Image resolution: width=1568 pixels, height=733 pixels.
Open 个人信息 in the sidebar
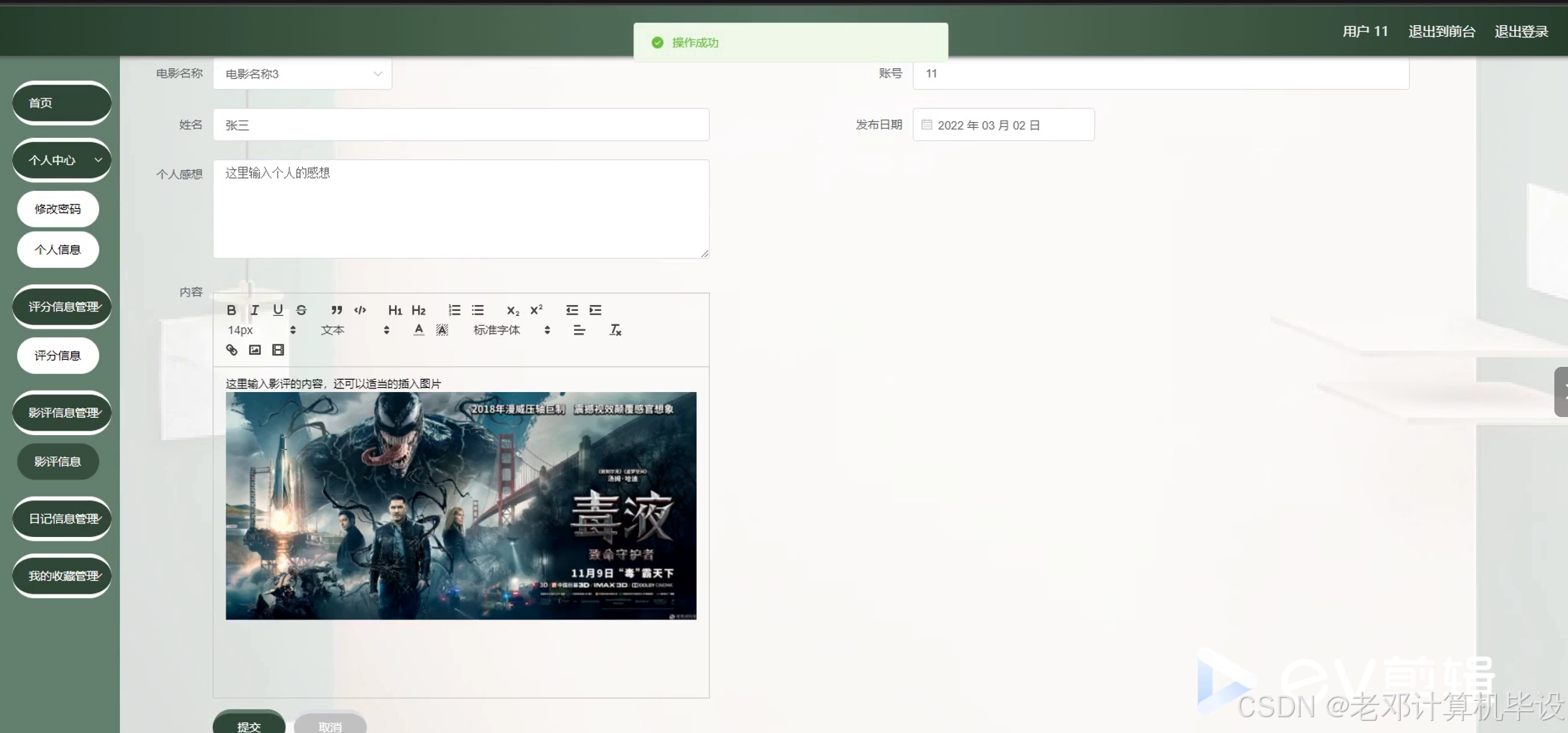click(x=58, y=250)
